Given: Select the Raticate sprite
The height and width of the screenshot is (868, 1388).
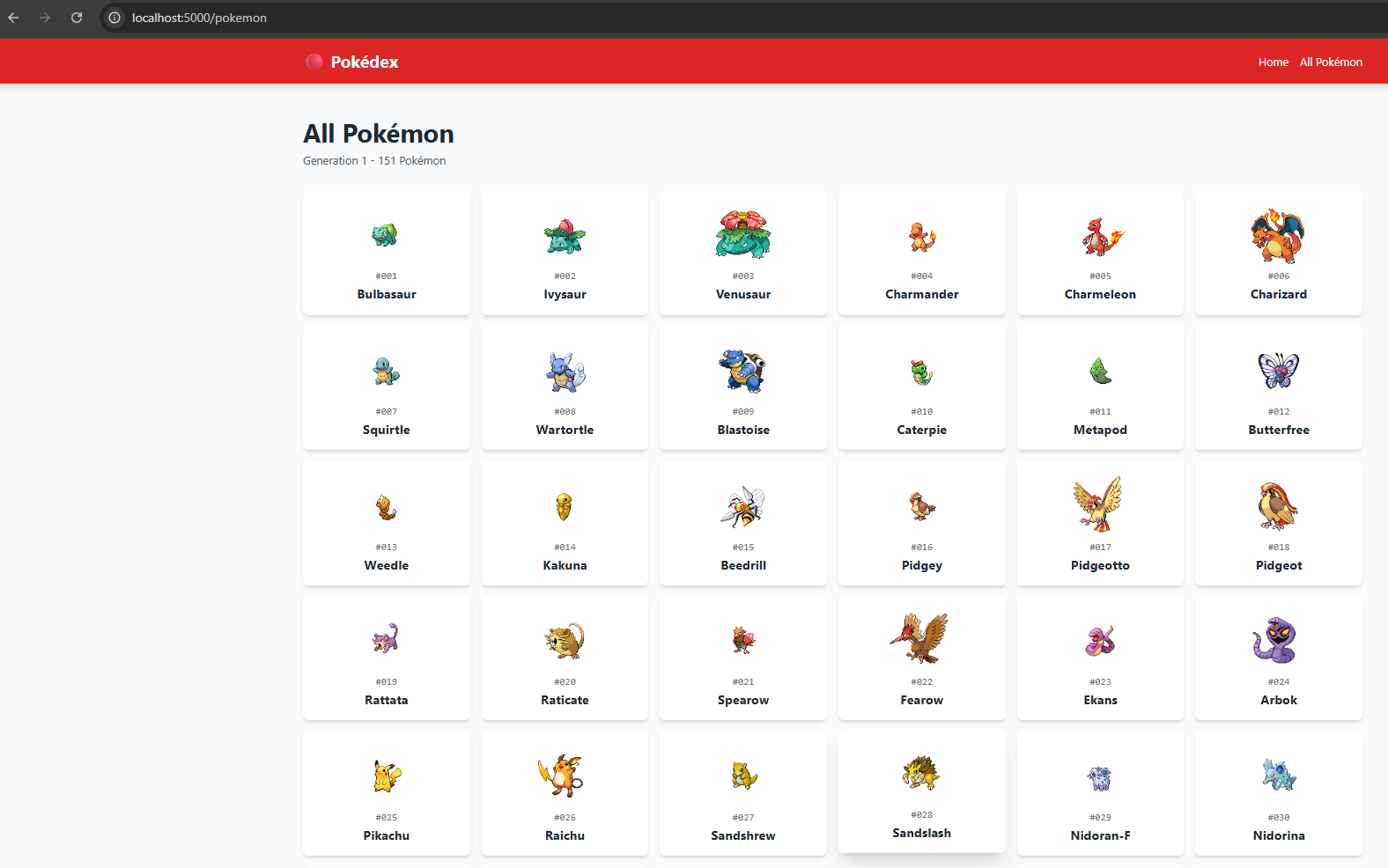Looking at the screenshot, I should 565,641.
